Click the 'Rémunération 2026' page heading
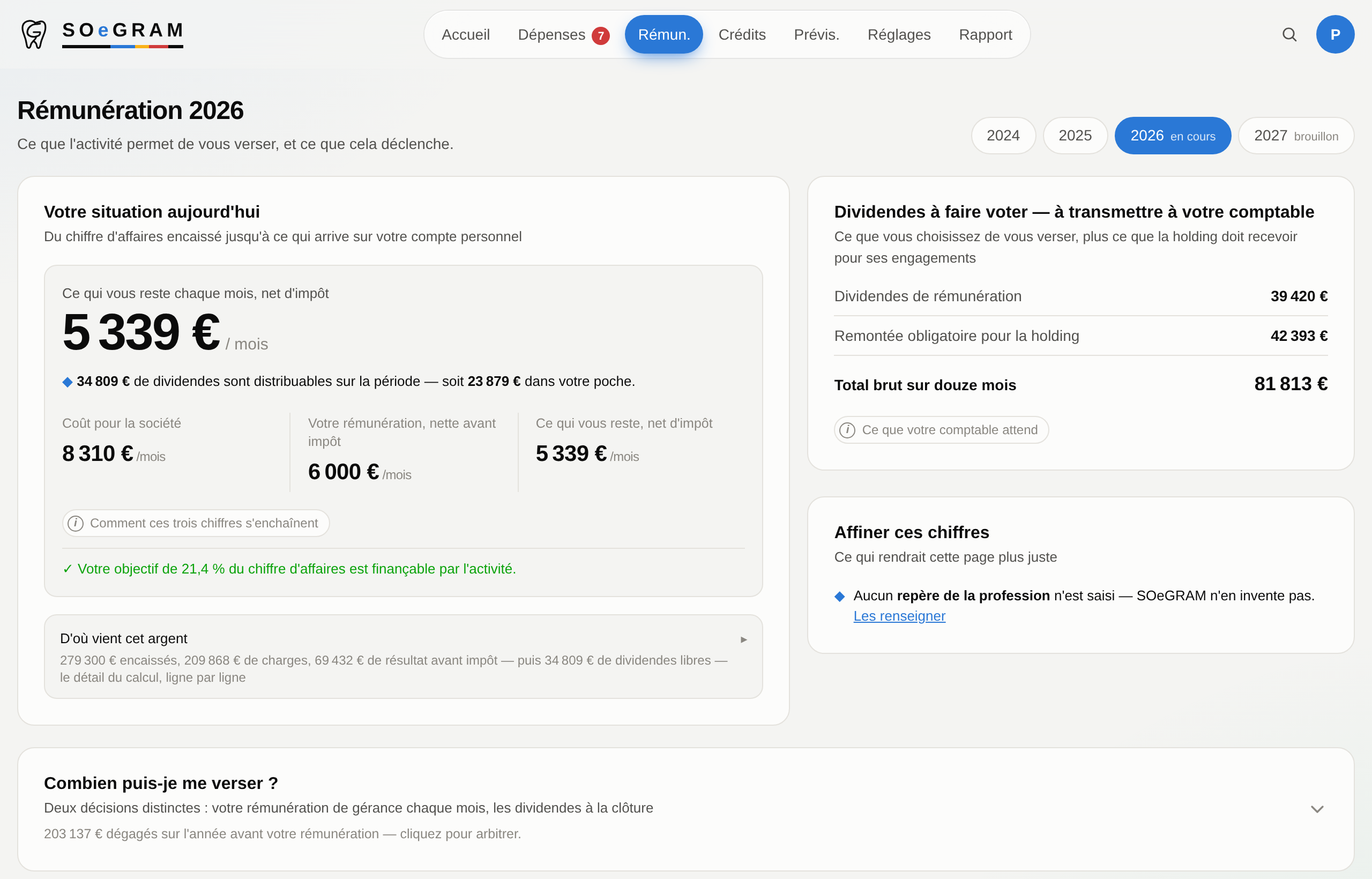Viewport: 1372px width, 879px height. (130, 110)
